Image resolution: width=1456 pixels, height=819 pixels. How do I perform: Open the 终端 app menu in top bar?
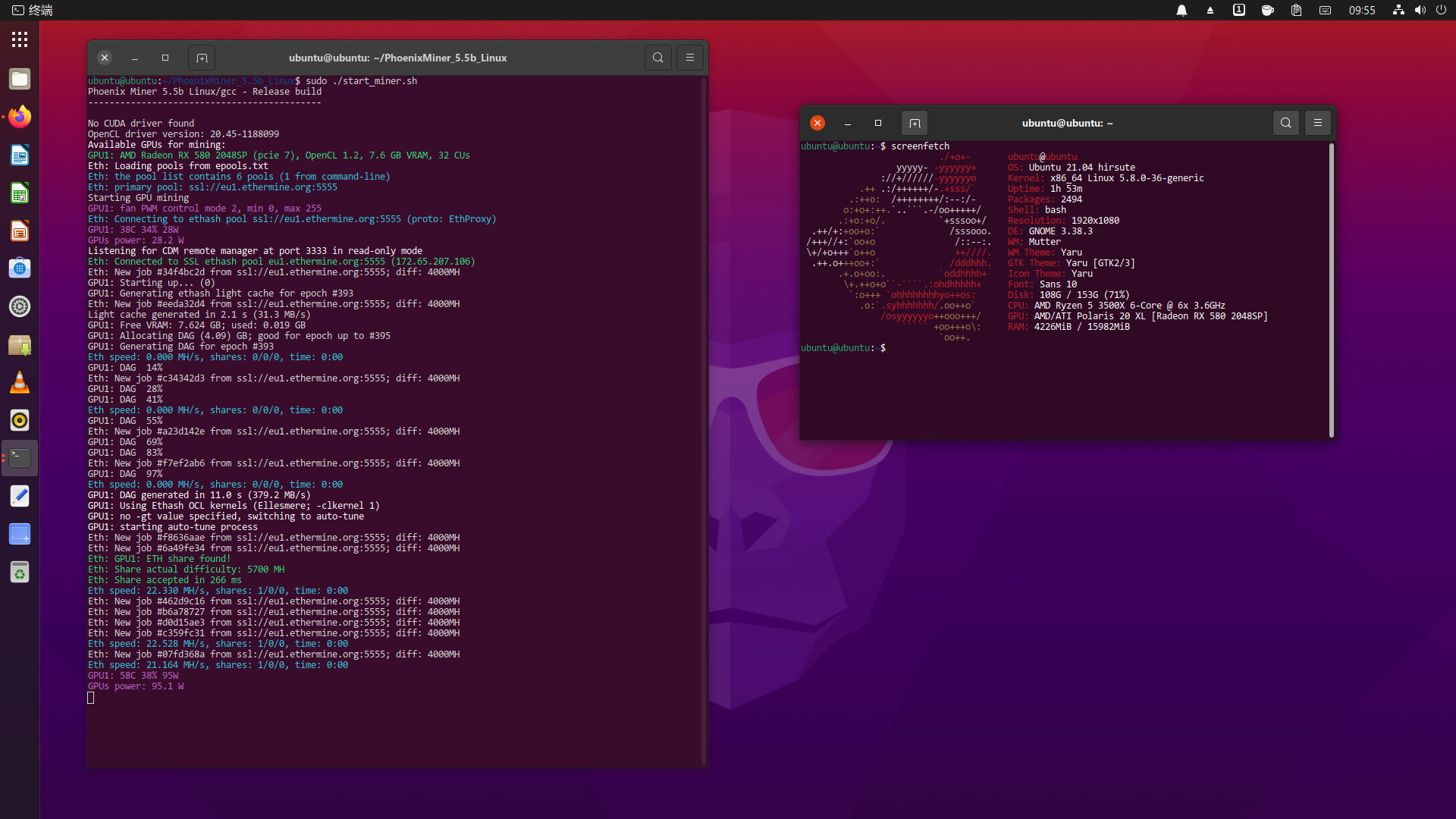tap(32, 10)
